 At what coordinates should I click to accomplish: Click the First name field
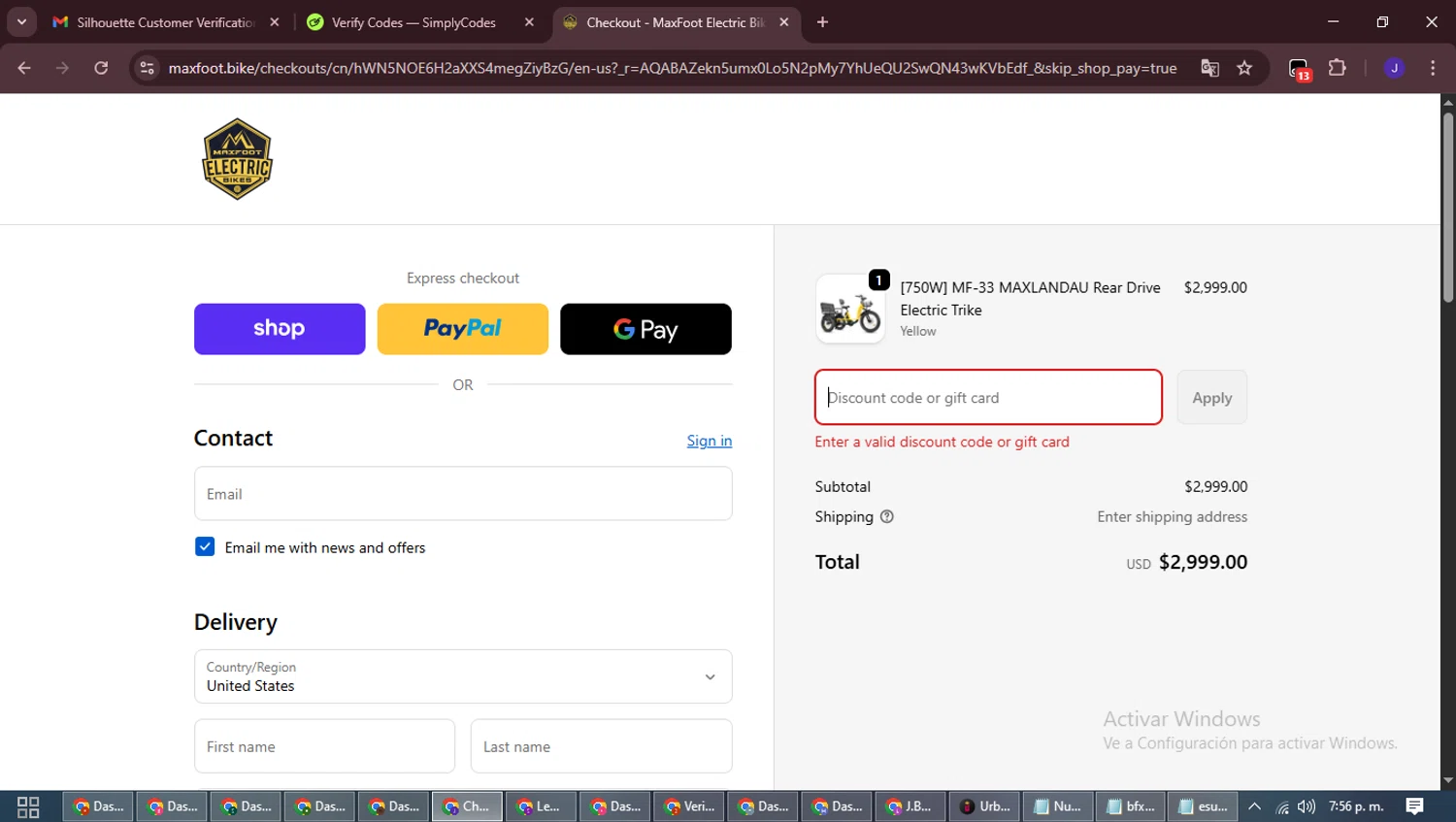point(324,746)
